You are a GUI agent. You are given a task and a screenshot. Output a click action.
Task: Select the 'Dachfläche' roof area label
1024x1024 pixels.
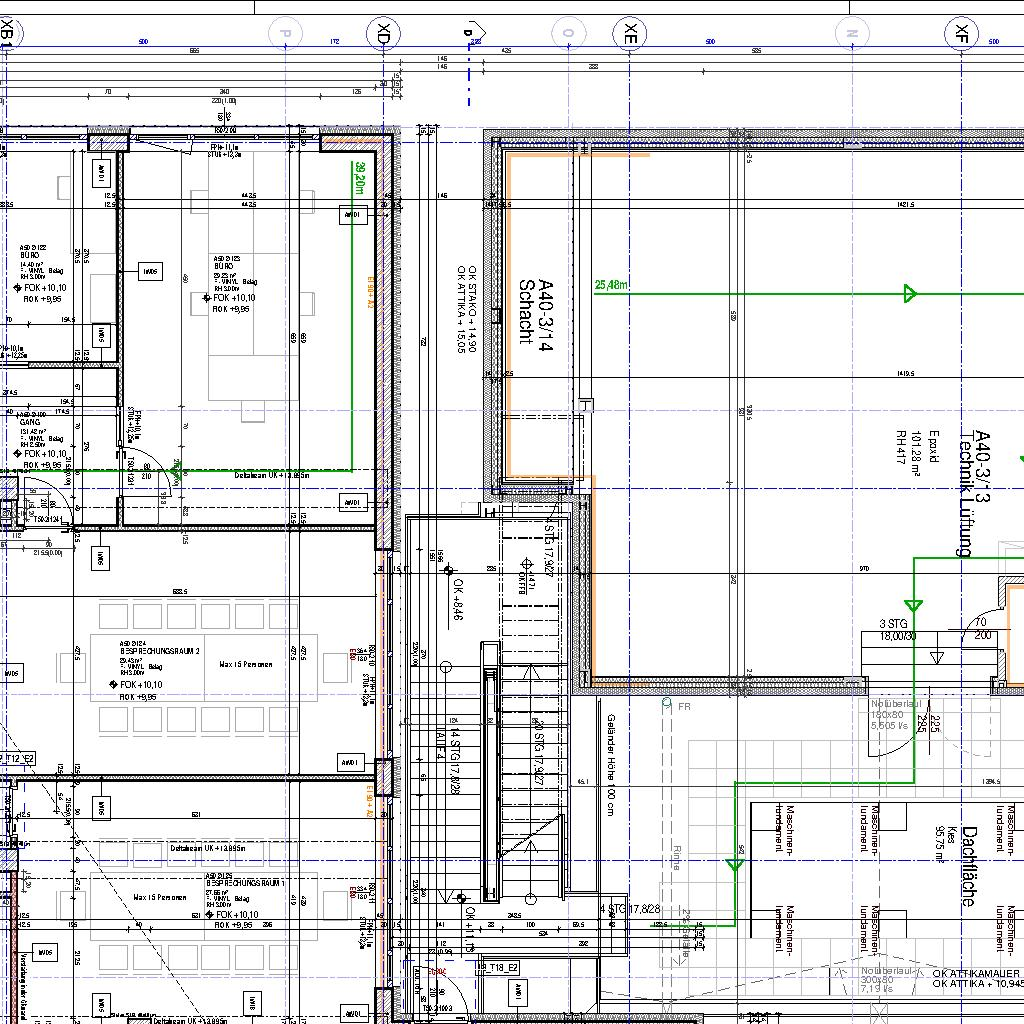[x=969, y=866]
